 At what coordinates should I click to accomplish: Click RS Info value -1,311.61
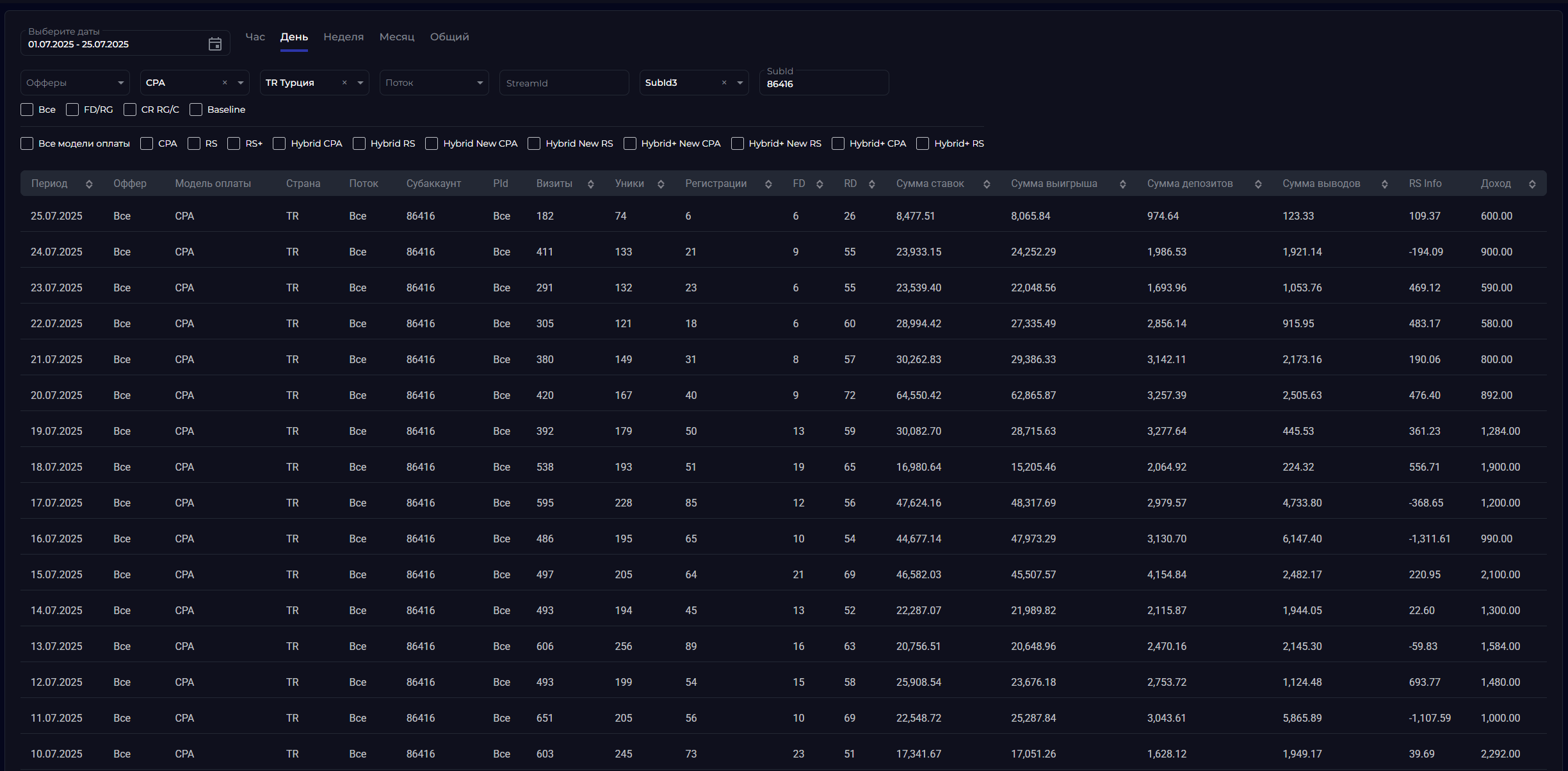pos(1430,539)
